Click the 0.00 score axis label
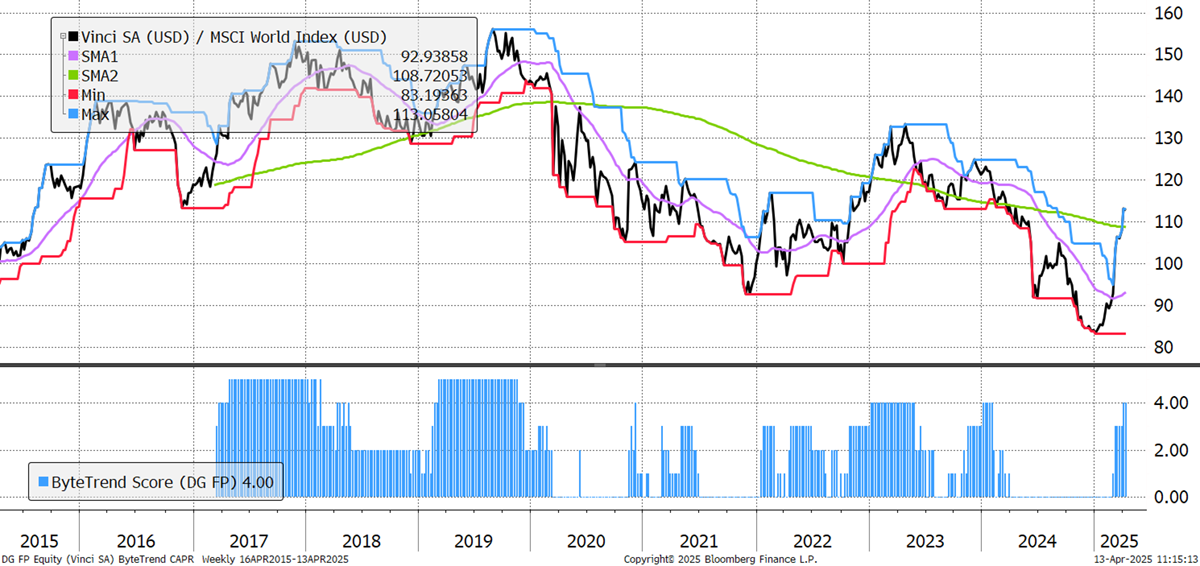Image resolution: width=1200 pixels, height=566 pixels. point(1169,496)
